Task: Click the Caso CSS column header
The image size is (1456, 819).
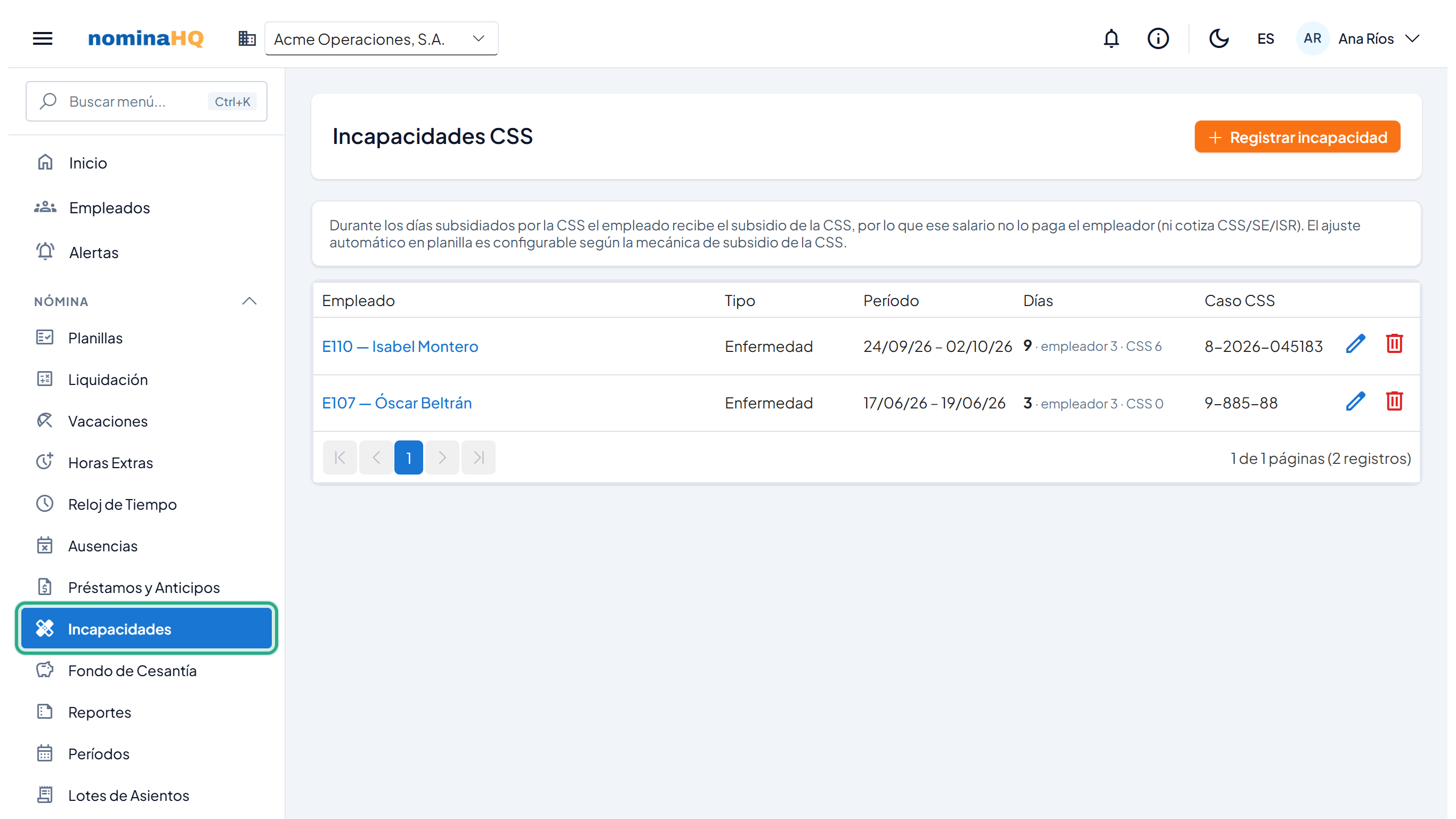Action: (1239, 300)
